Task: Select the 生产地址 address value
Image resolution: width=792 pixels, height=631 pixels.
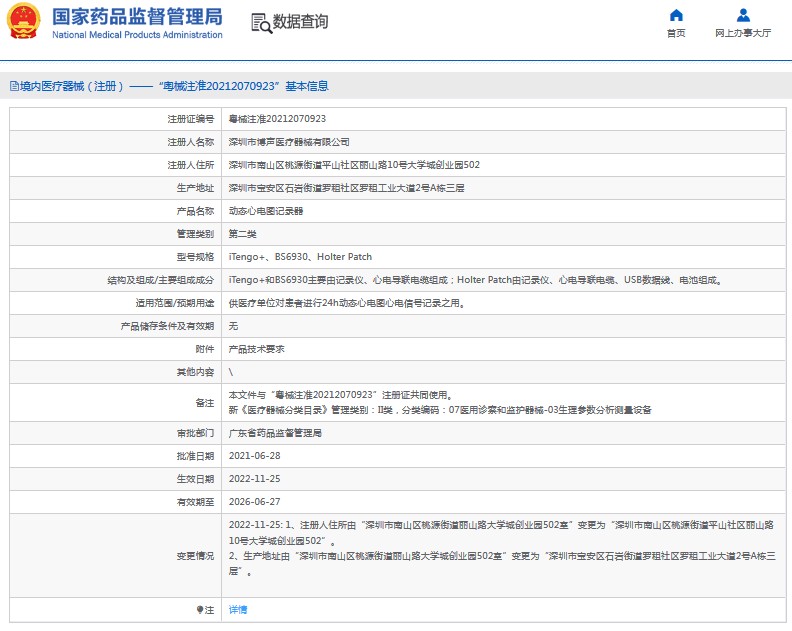Action: click(346, 188)
